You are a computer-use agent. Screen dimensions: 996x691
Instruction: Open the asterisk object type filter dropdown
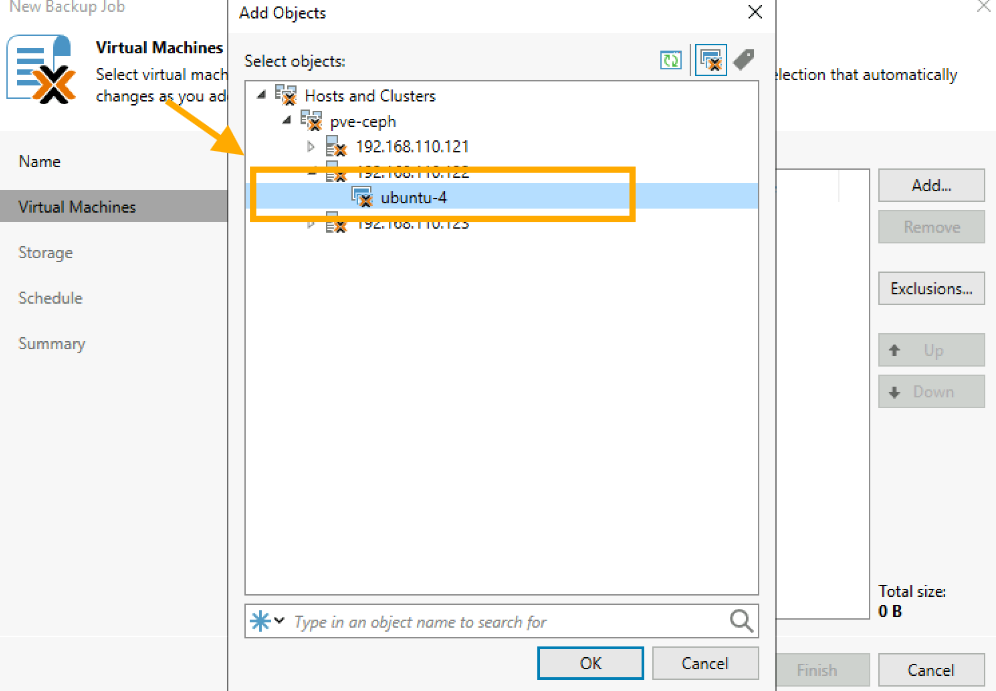(266, 621)
